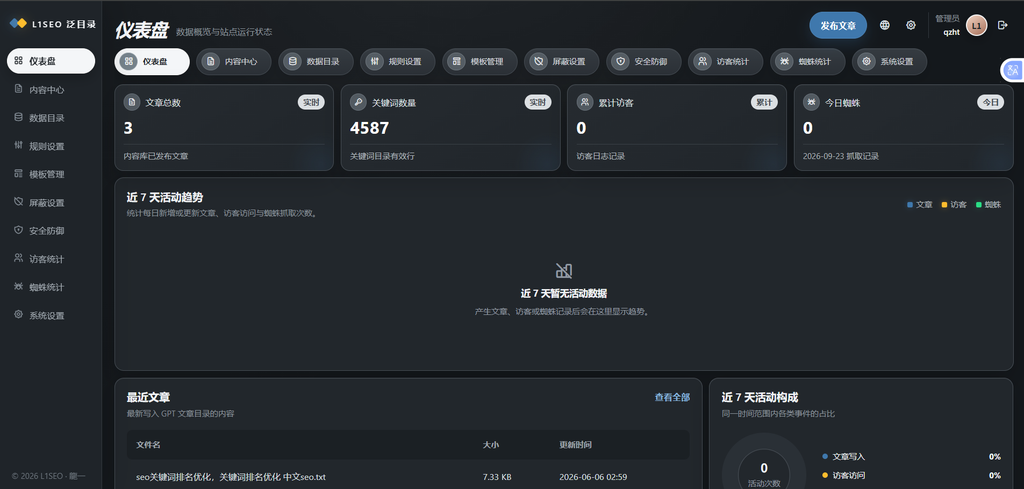The height and width of the screenshot is (489, 1024).
Task: Click the 数据目录 tab database icon
Action: click(293, 62)
